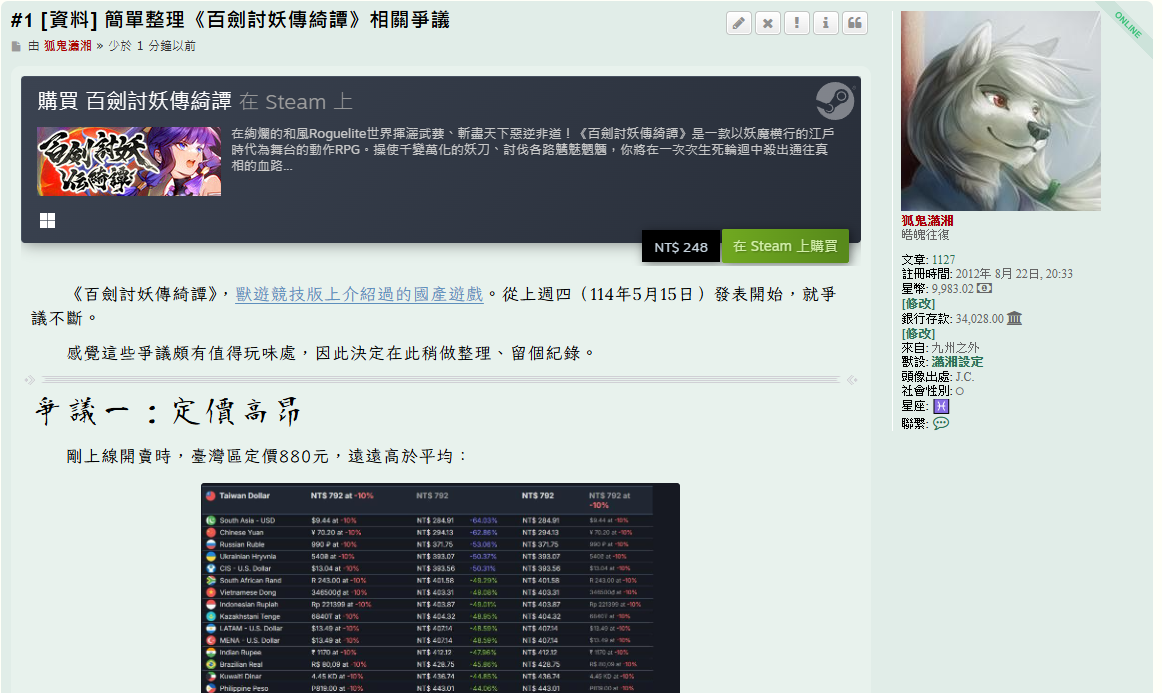Click the banknote icon beside 星幣 amount
Screen dimensions: 1162x693
(x=984, y=288)
